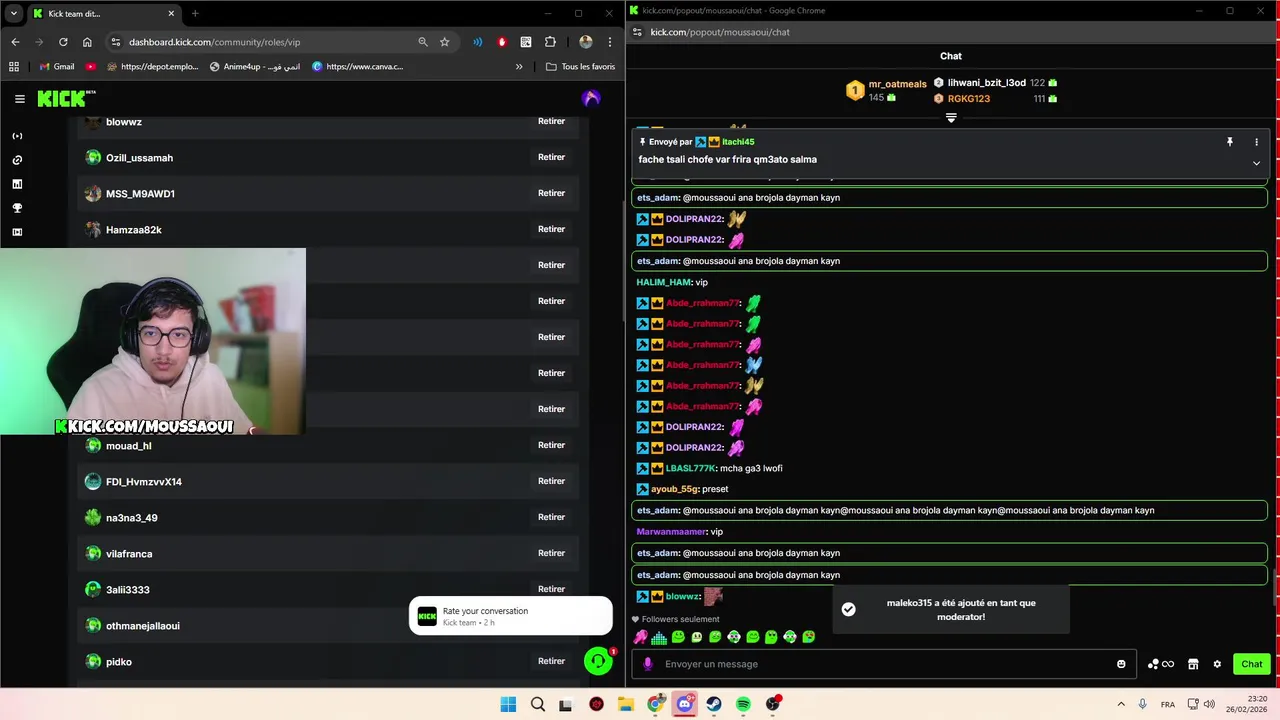1280x720 pixels.
Task: Open the YouTube bookmark
Action: click(x=91, y=67)
